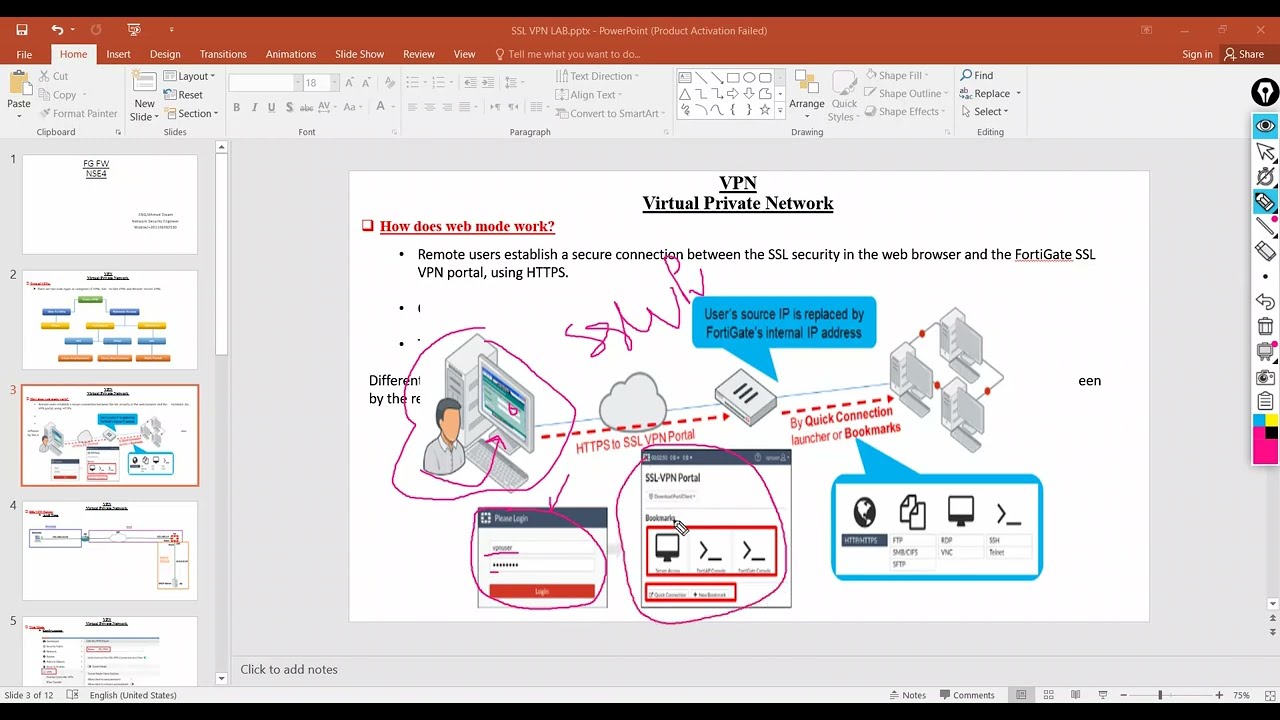1280x720 pixels.
Task: Click the Cut scissors icon
Action: tap(46, 76)
